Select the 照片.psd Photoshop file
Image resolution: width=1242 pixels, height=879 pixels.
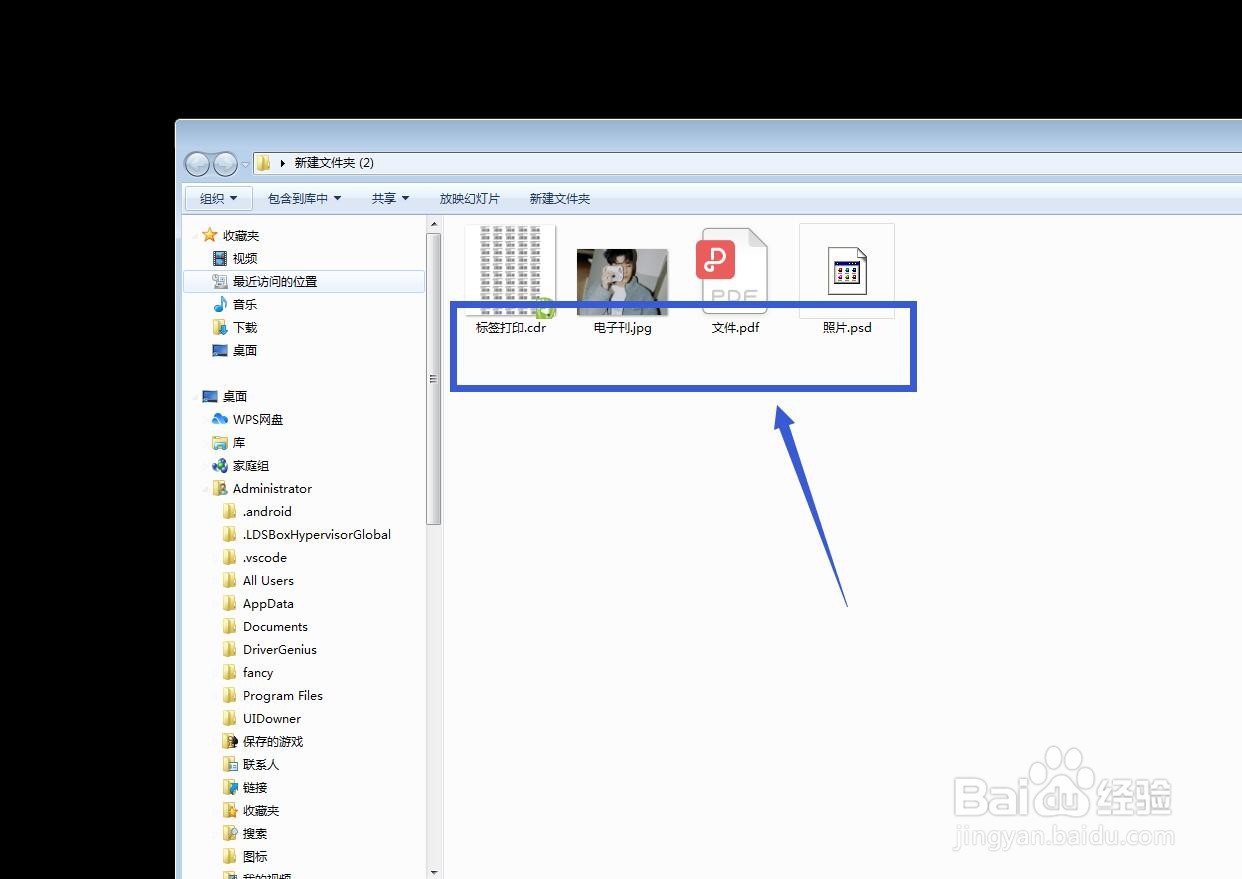tap(846, 270)
